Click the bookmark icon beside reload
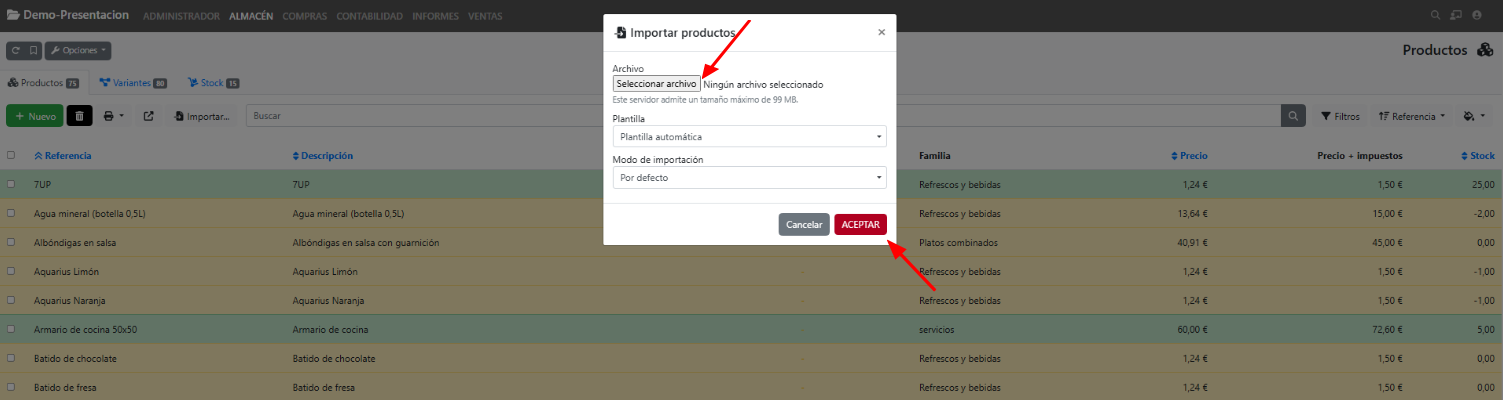The image size is (1503, 400). click(x=33, y=50)
